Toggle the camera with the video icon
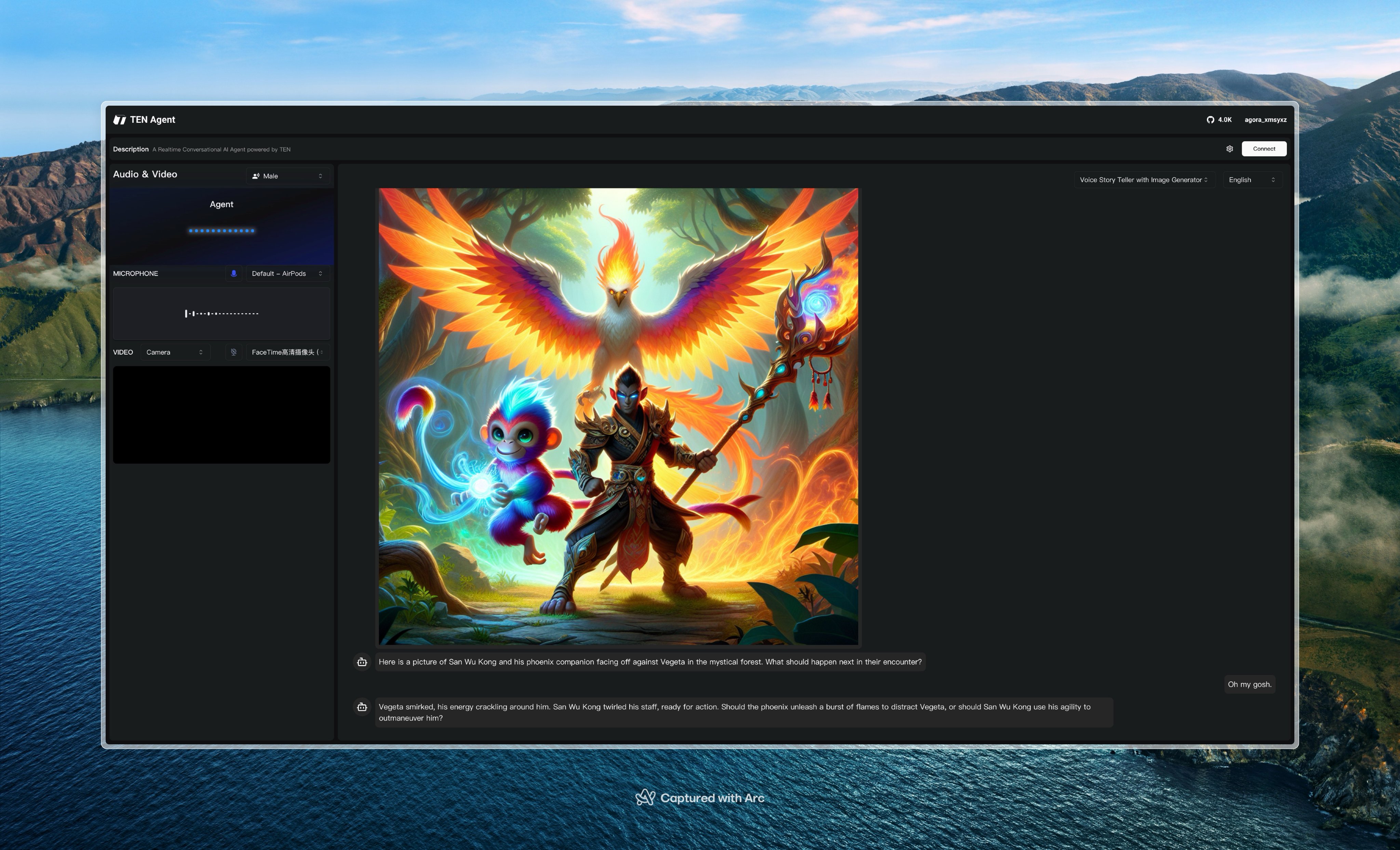The height and width of the screenshot is (850, 1400). pyautogui.click(x=233, y=352)
